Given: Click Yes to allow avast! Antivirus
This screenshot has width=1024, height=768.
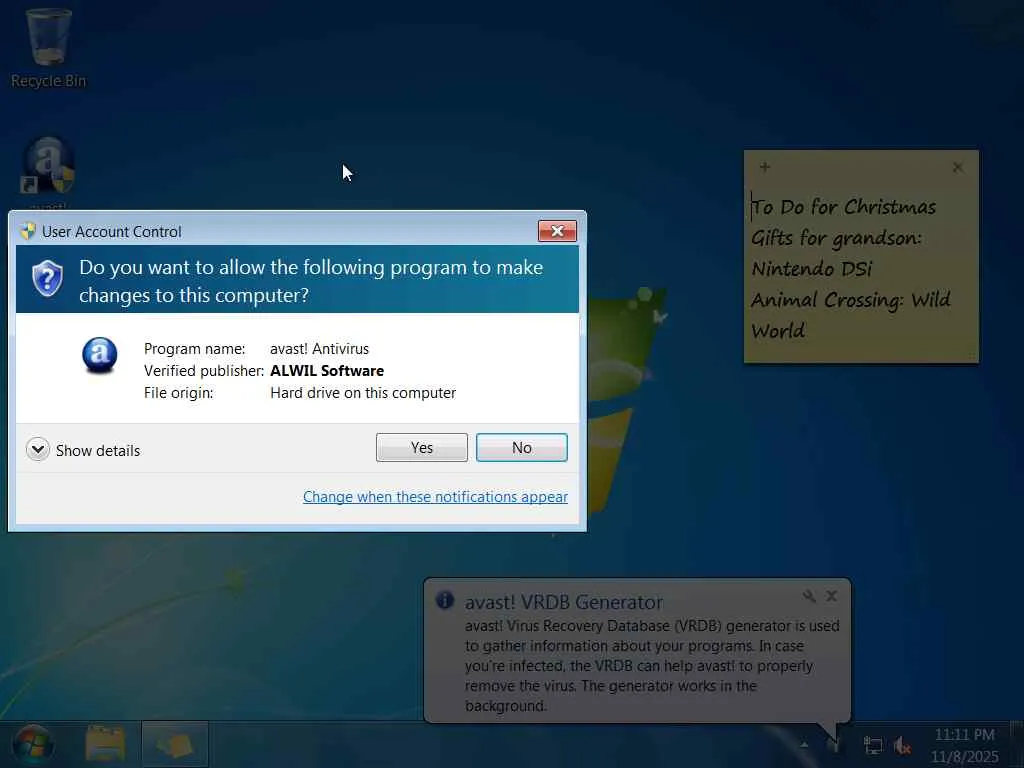Looking at the screenshot, I should point(421,447).
